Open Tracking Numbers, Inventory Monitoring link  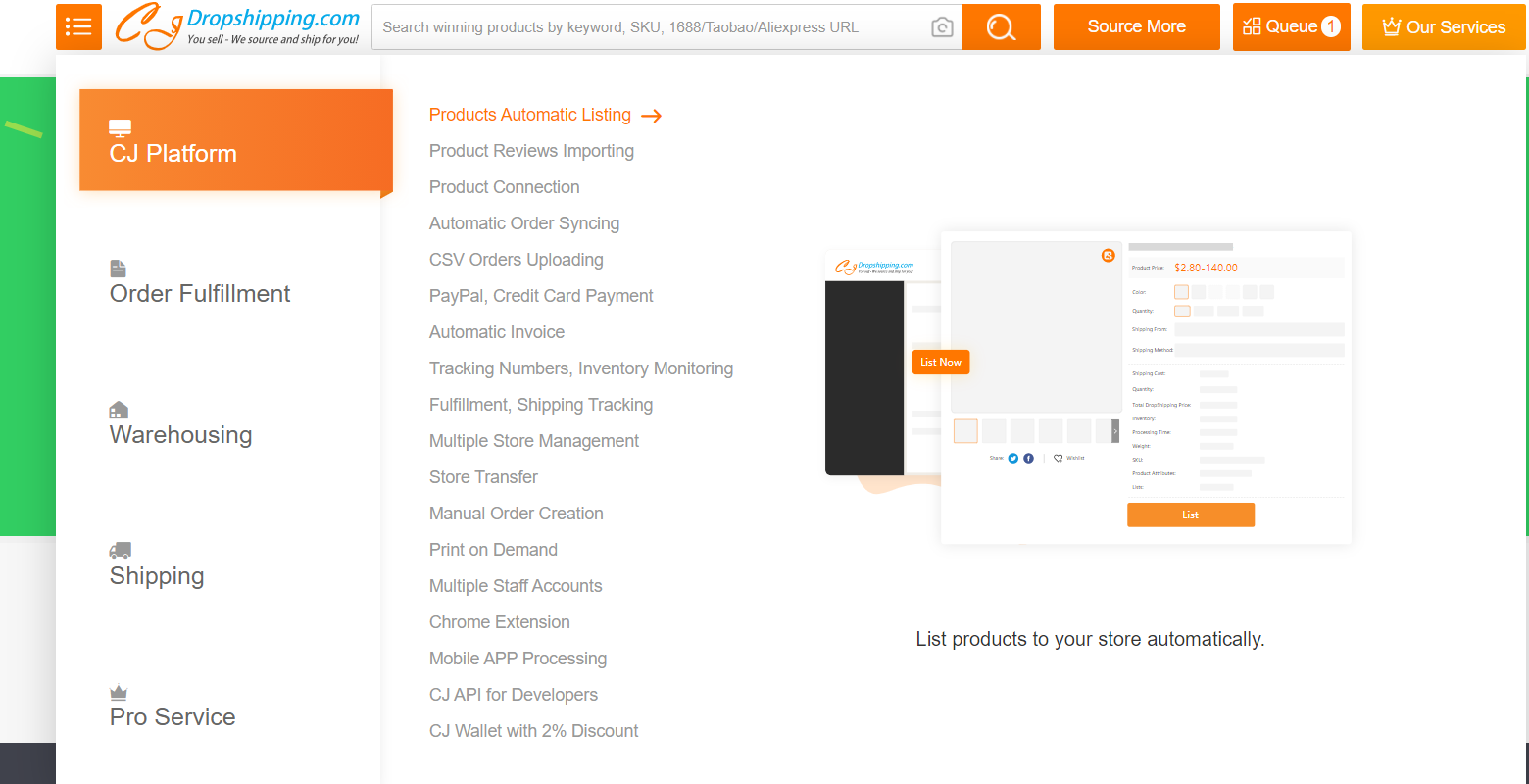581,368
